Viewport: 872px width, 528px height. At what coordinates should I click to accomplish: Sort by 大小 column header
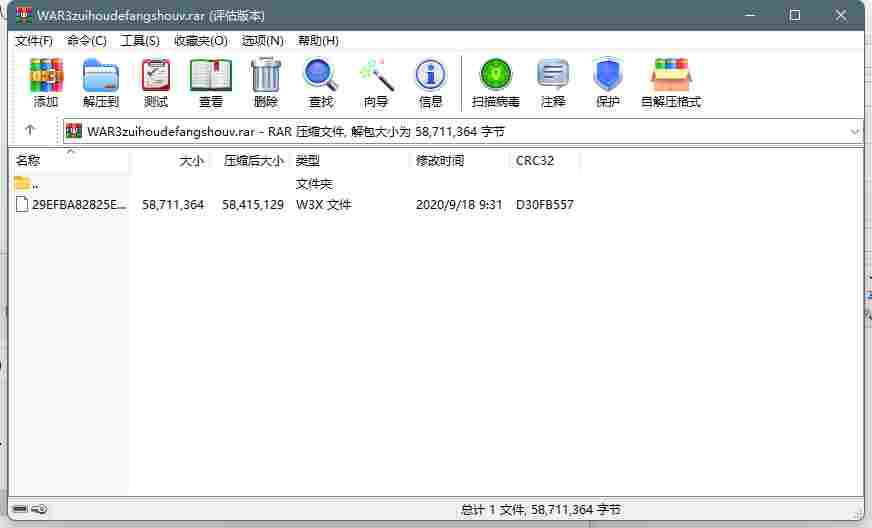click(170, 160)
